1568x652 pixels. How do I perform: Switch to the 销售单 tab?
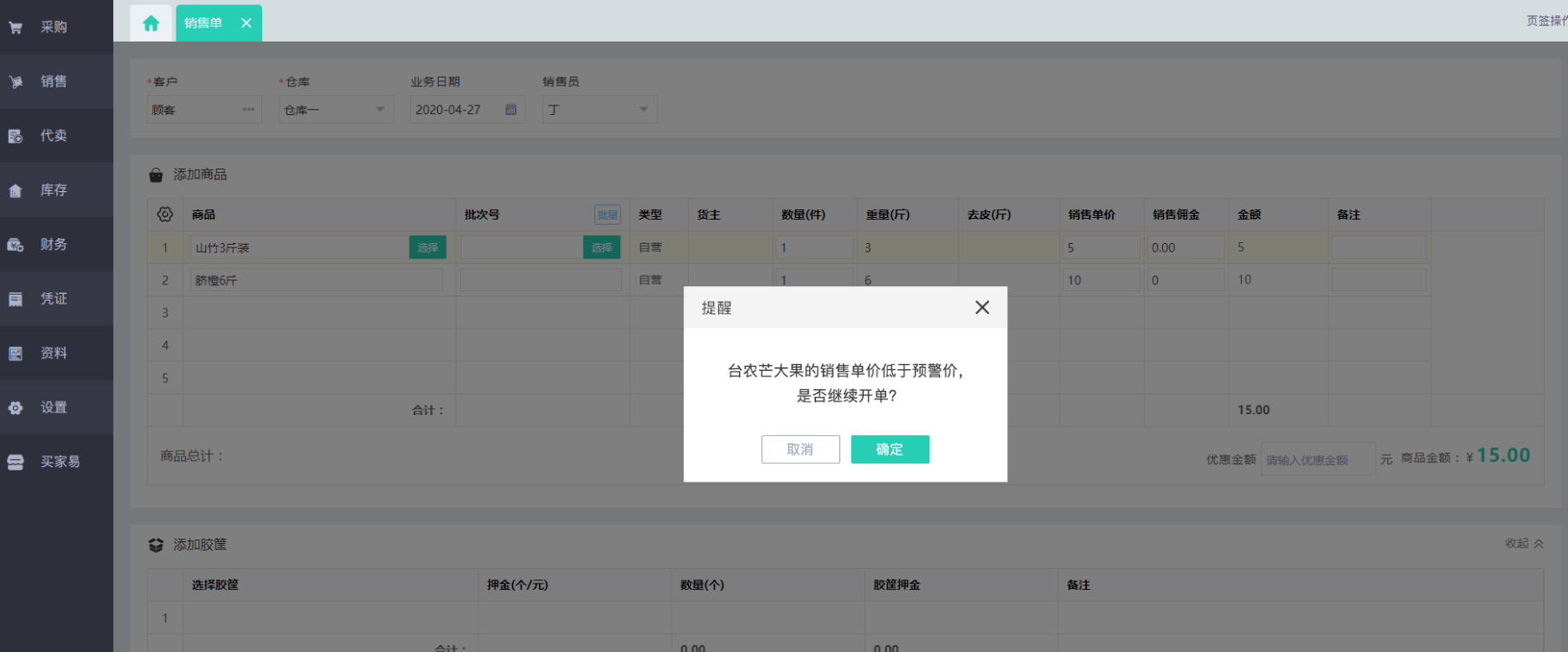click(x=204, y=23)
